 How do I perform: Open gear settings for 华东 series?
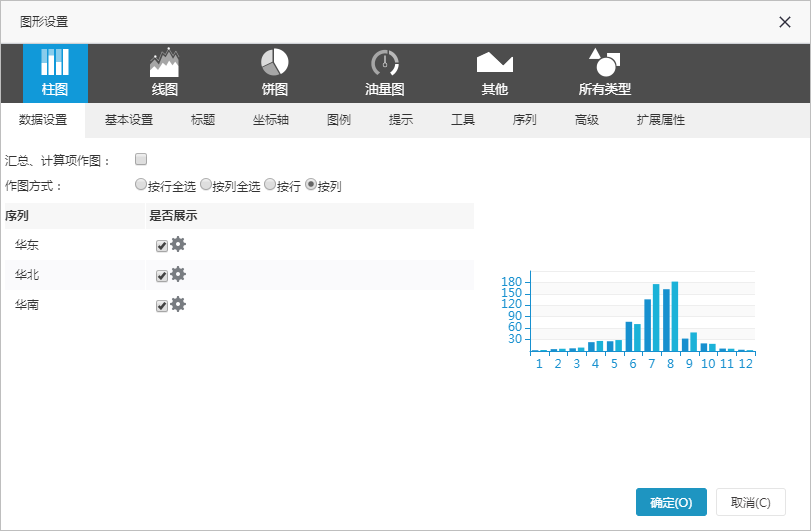(178, 244)
